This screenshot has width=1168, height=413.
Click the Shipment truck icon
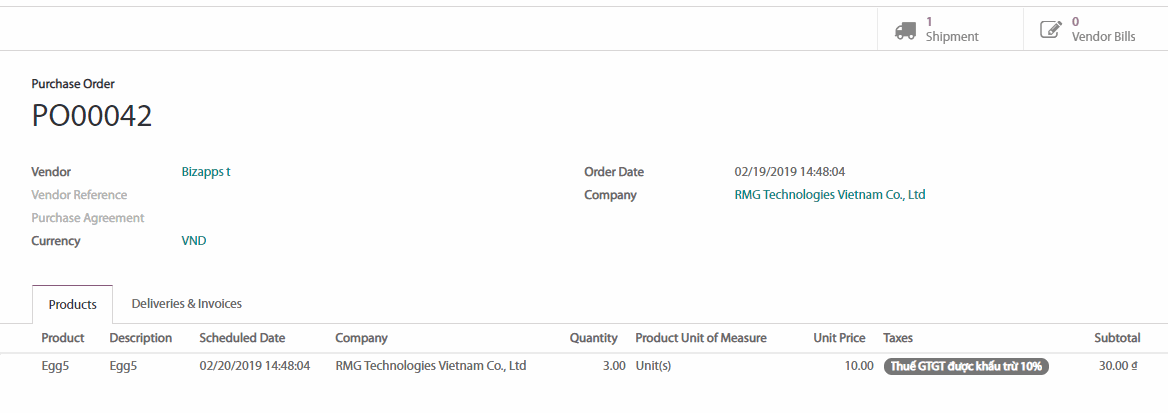click(x=905, y=30)
